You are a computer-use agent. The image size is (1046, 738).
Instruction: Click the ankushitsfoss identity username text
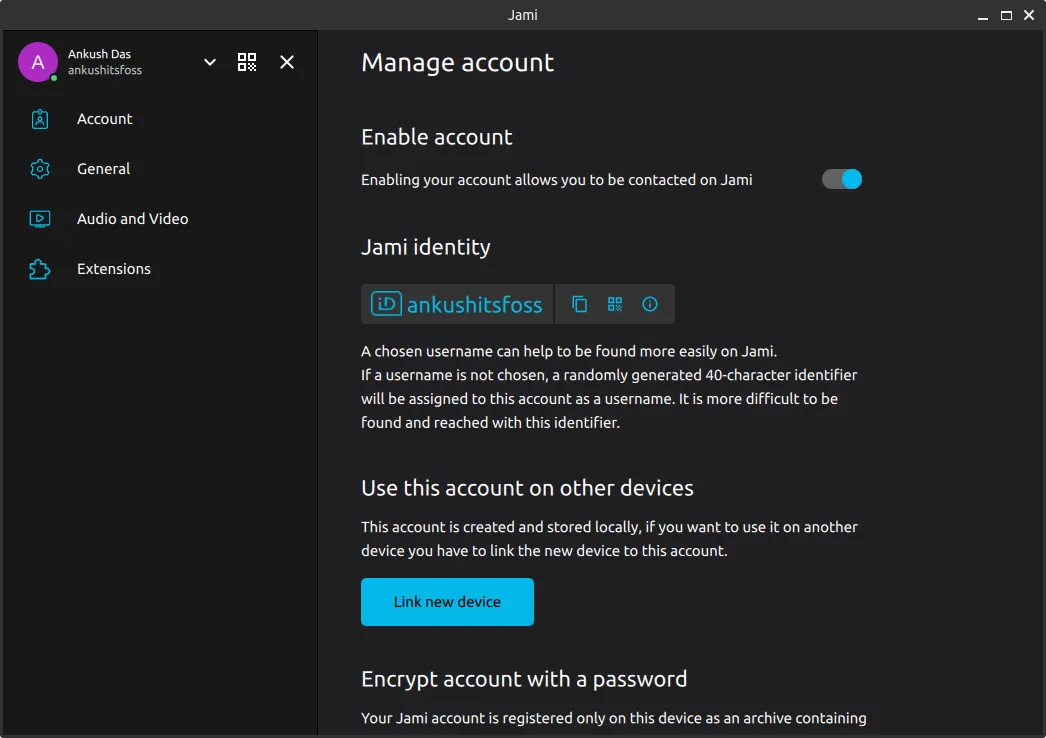point(474,304)
